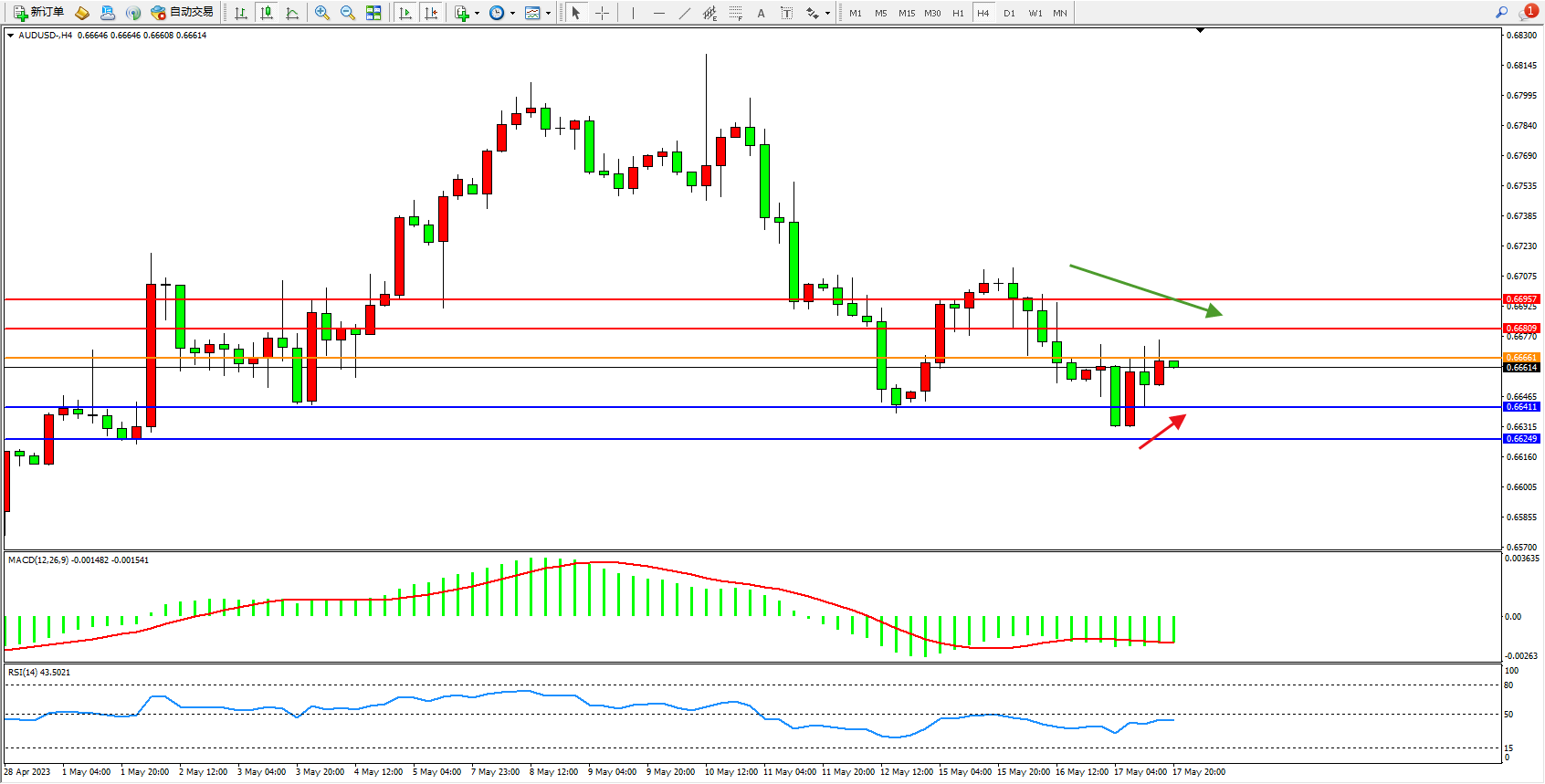Expand the periodicity clock dropdown arrow
The width and height of the screenshot is (1545, 784).
point(512,13)
